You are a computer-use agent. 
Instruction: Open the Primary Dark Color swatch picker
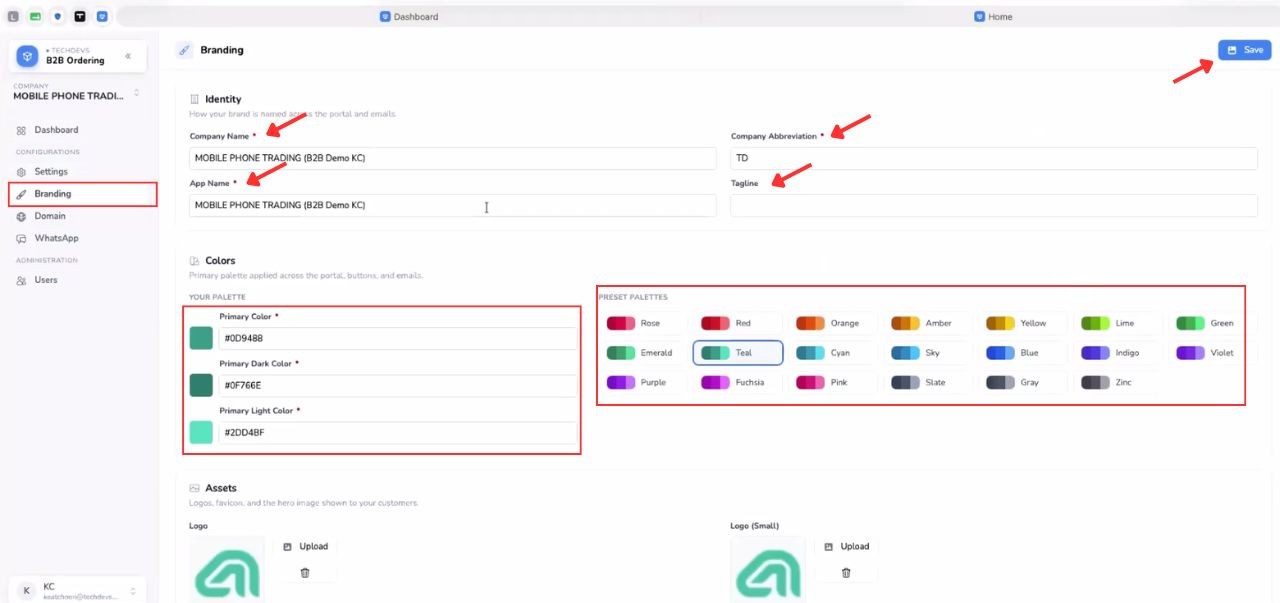[201, 385]
